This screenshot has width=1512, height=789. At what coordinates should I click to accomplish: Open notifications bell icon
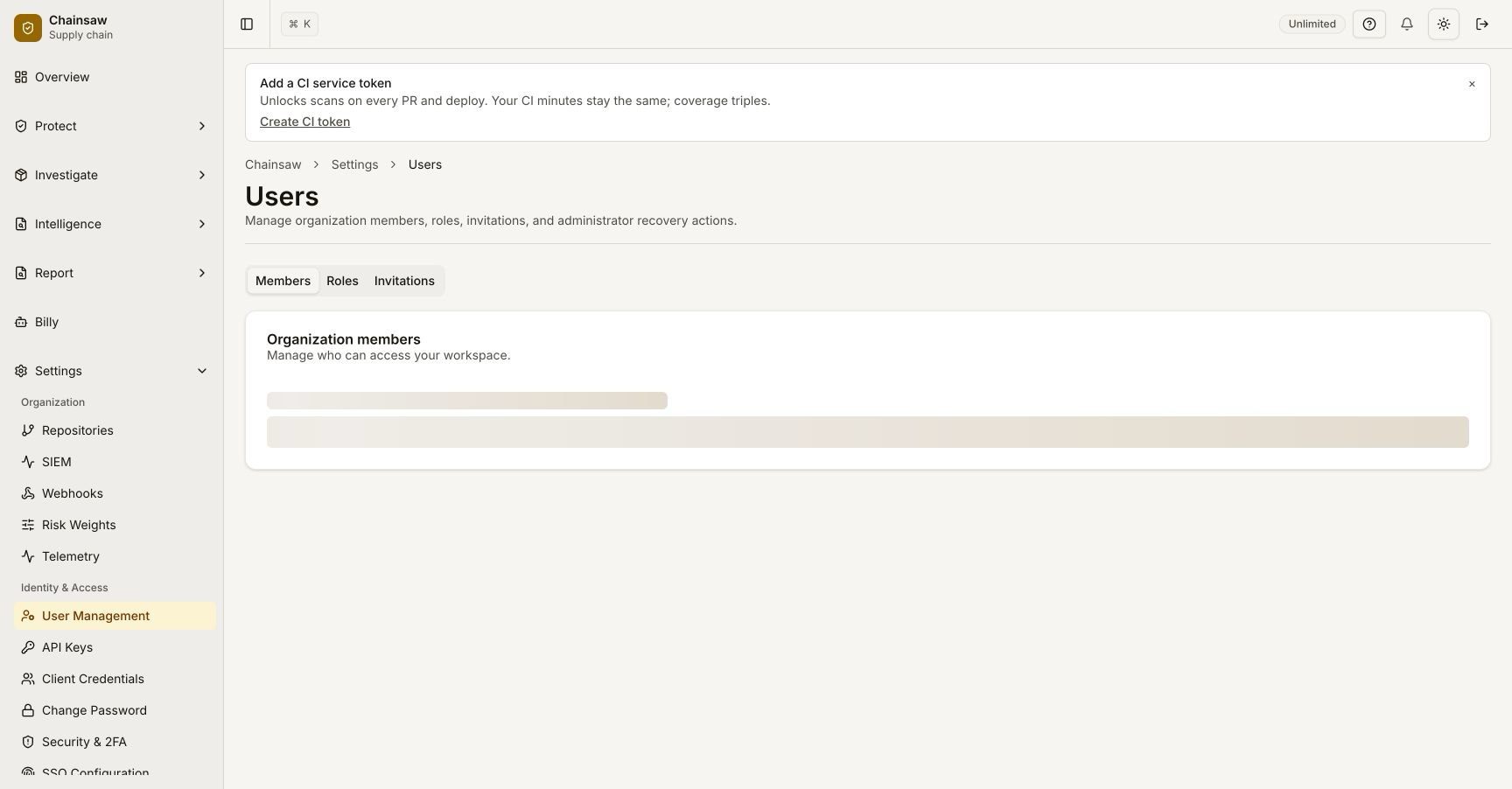(x=1407, y=24)
